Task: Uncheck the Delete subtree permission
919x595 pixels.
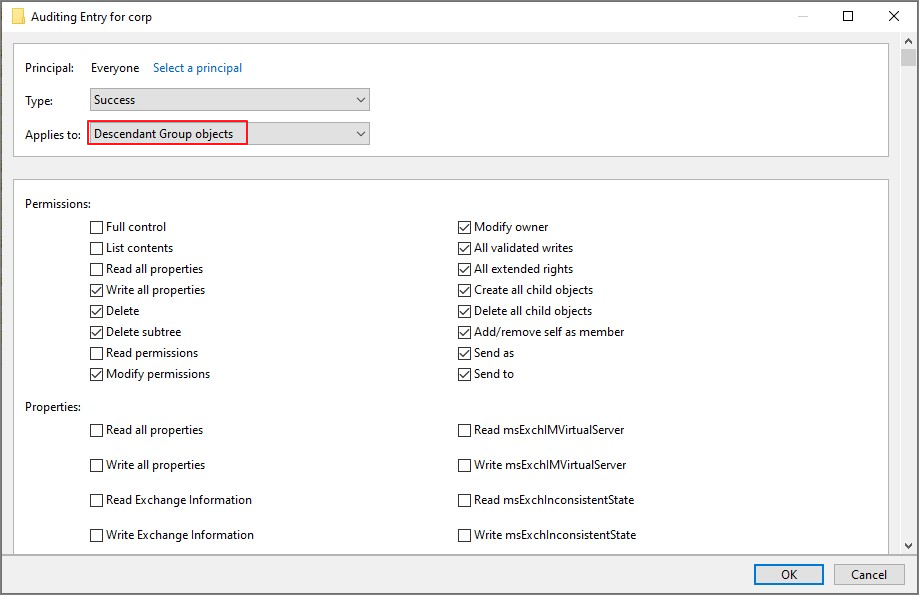Action: (97, 332)
